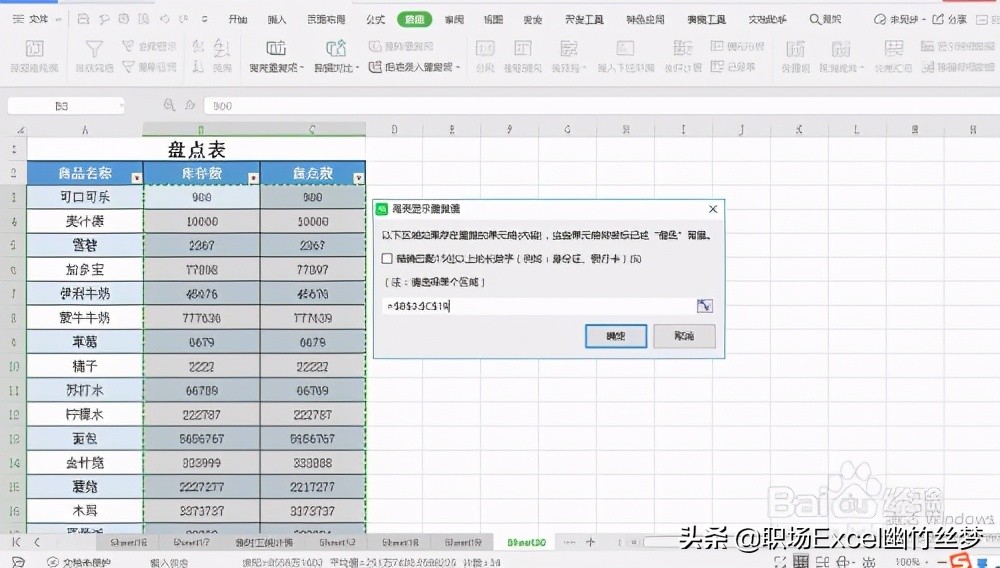Switch to the 页面布局 ribbon tab
The width and height of the screenshot is (1000, 568).
326,20
